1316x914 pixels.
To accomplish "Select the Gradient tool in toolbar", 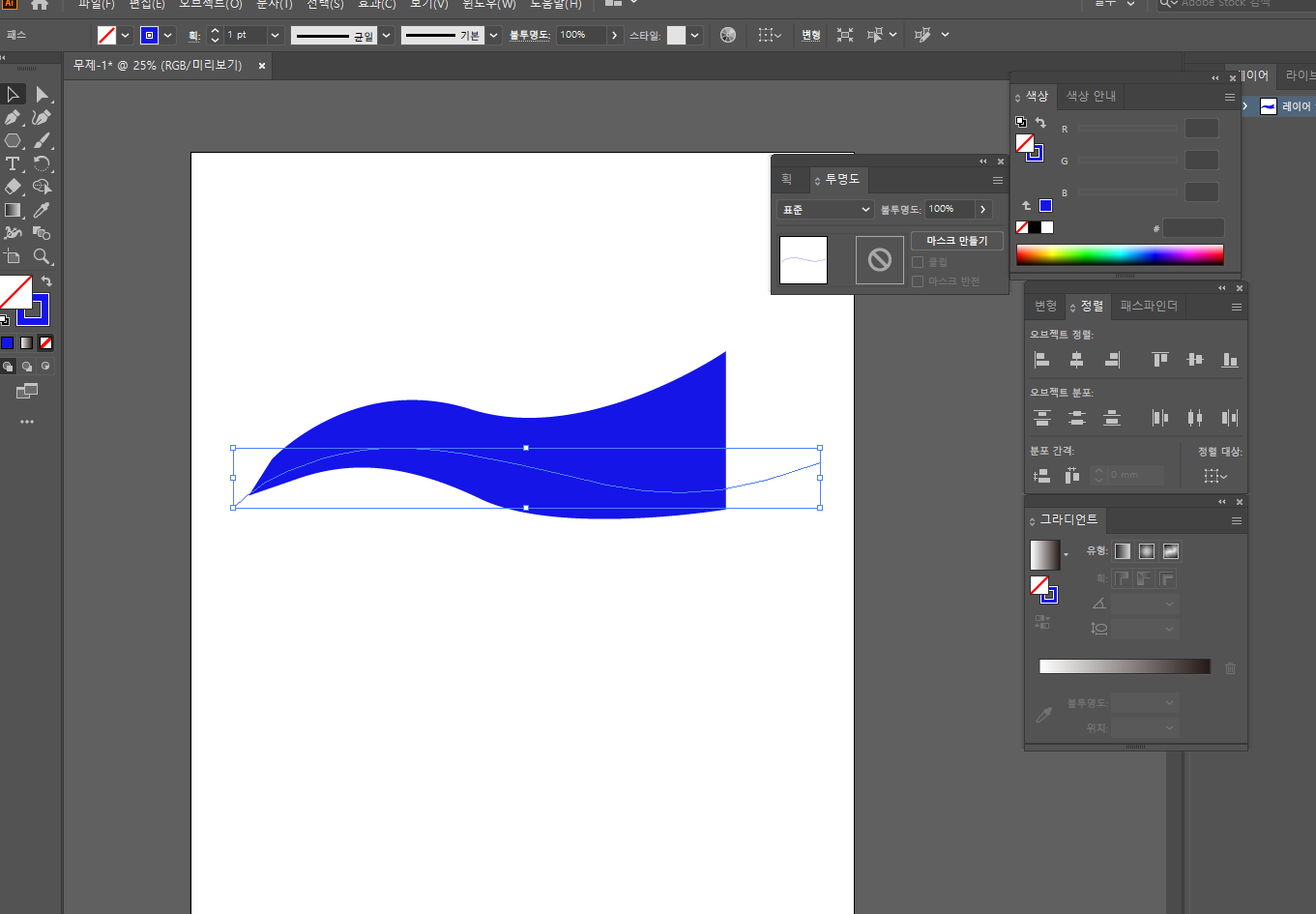I will [13, 210].
